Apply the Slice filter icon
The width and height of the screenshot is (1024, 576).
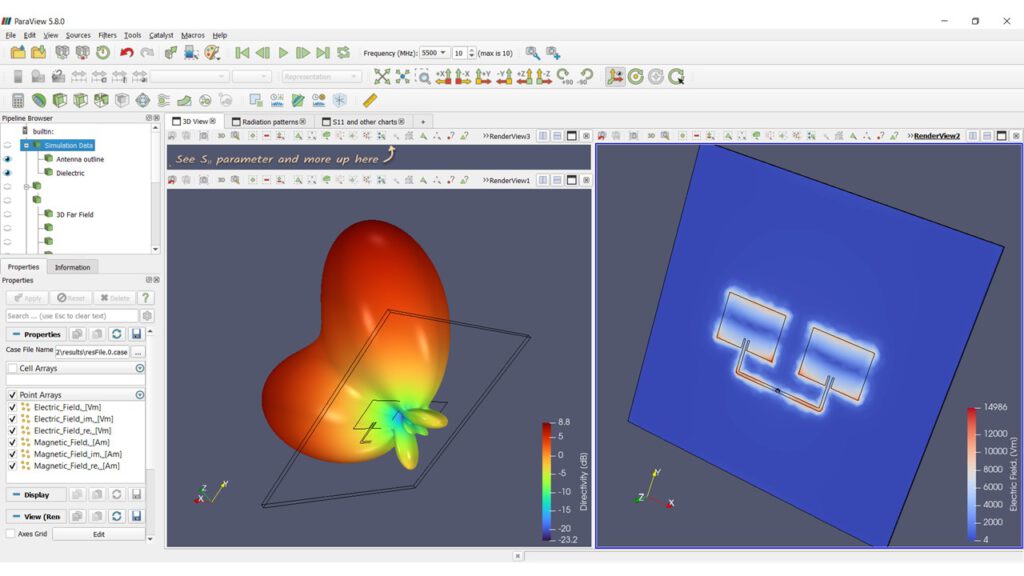point(80,101)
